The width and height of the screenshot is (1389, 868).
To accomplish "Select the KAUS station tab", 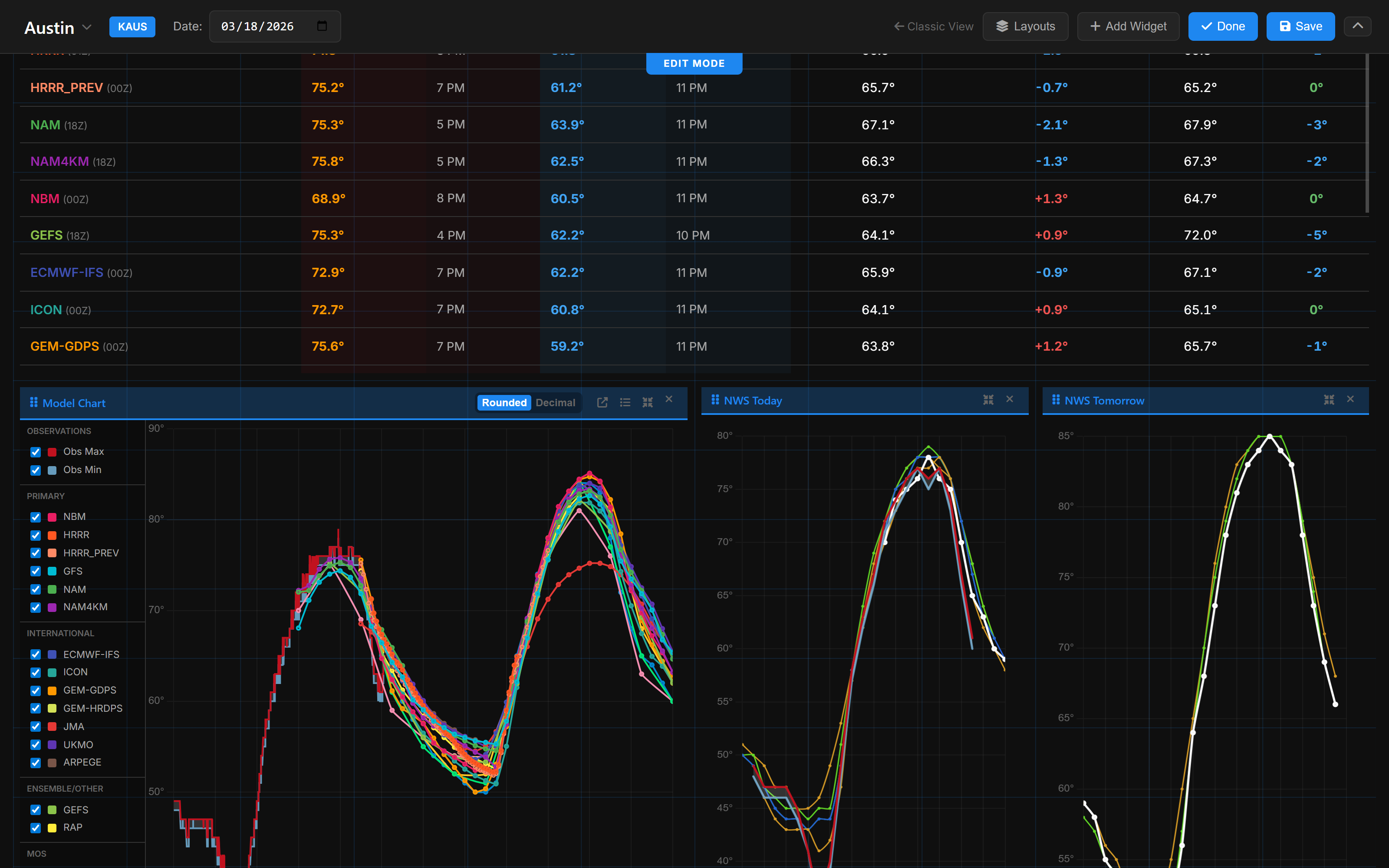I will coord(132,26).
